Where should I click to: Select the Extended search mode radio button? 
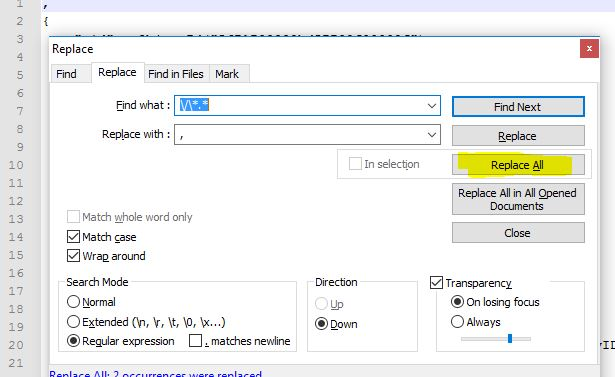[x=73, y=322]
